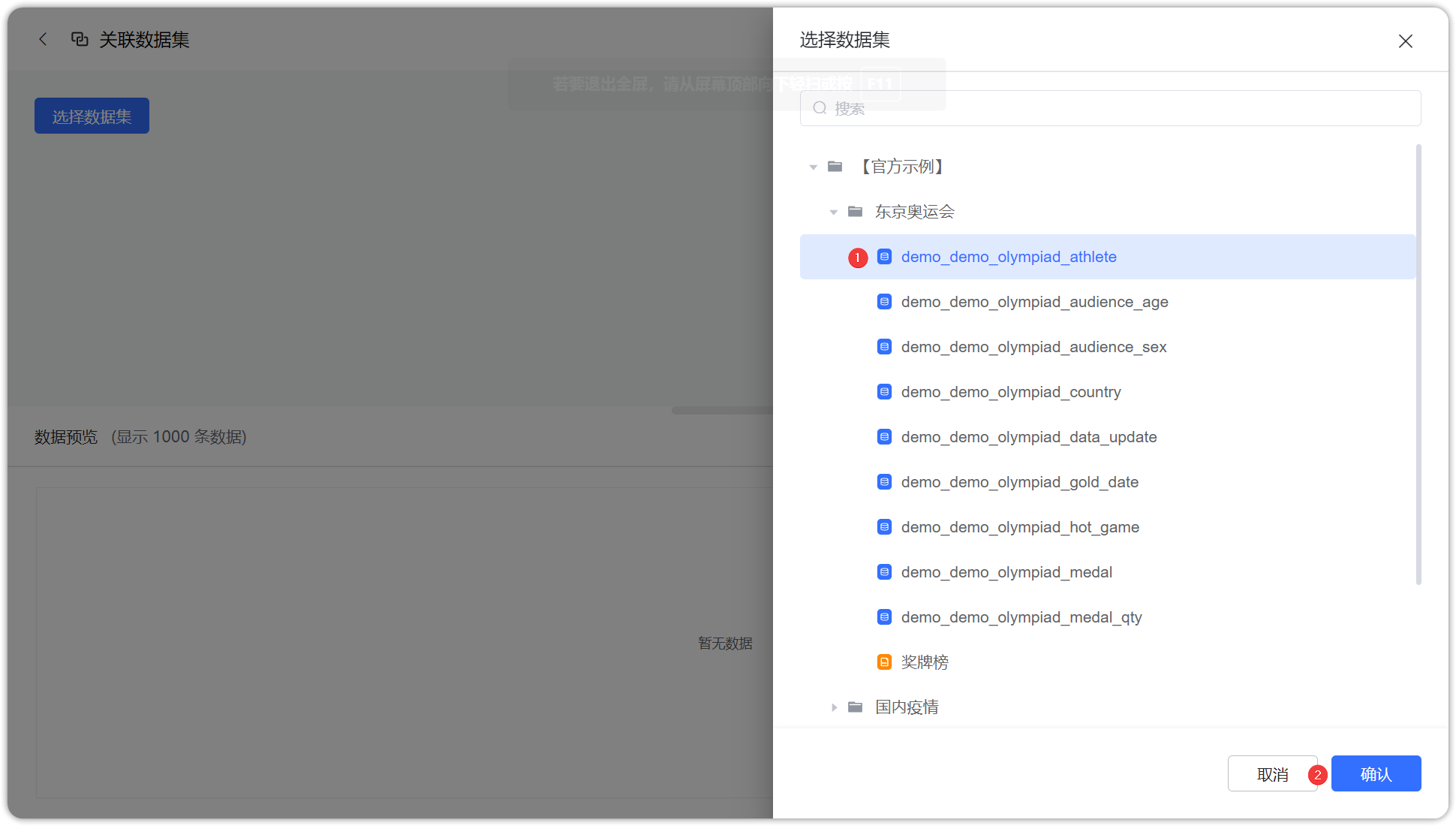Image resolution: width=1456 pixels, height=826 pixels.
Task: Click the 选择数据集 panel title
Action: pos(844,40)
